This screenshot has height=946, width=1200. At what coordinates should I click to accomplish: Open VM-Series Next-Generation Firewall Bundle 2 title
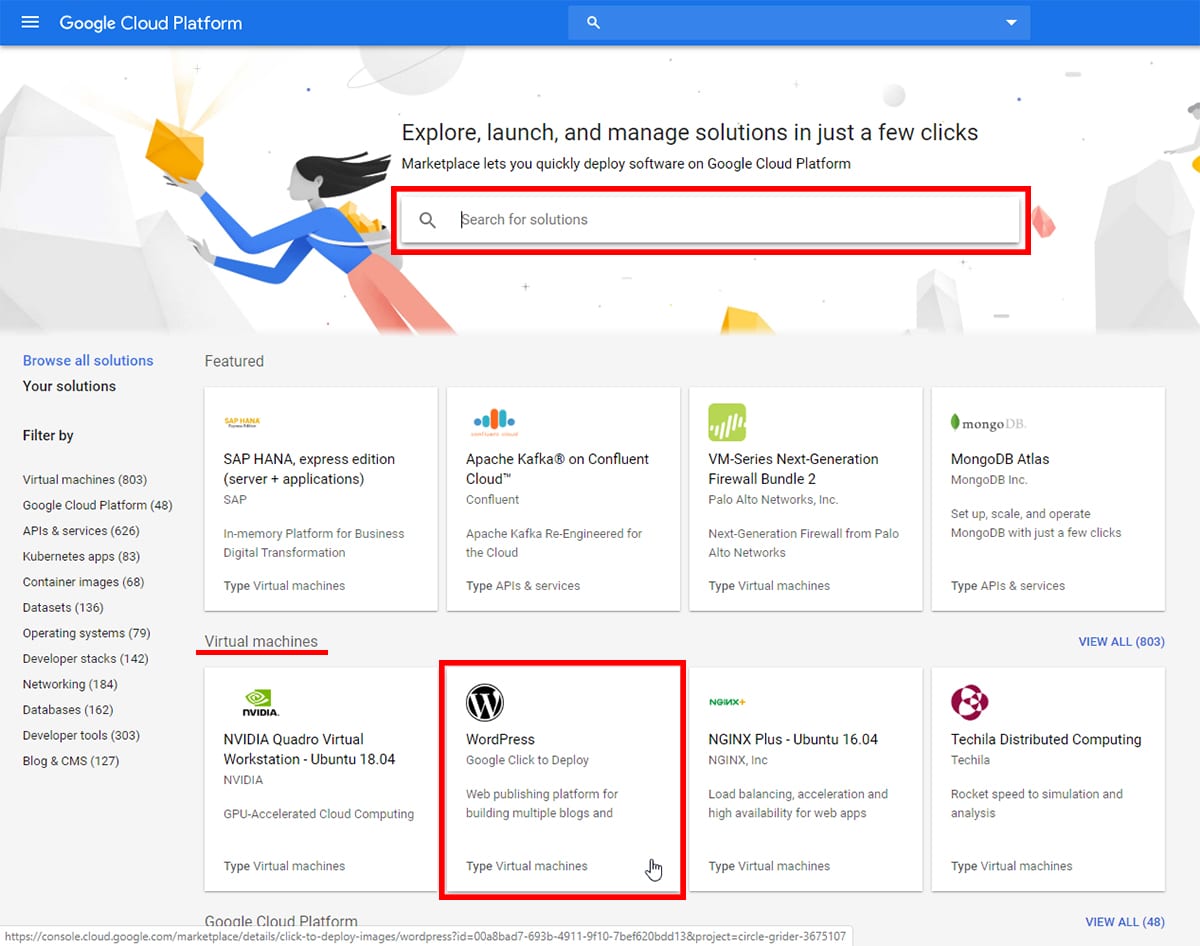793,469
